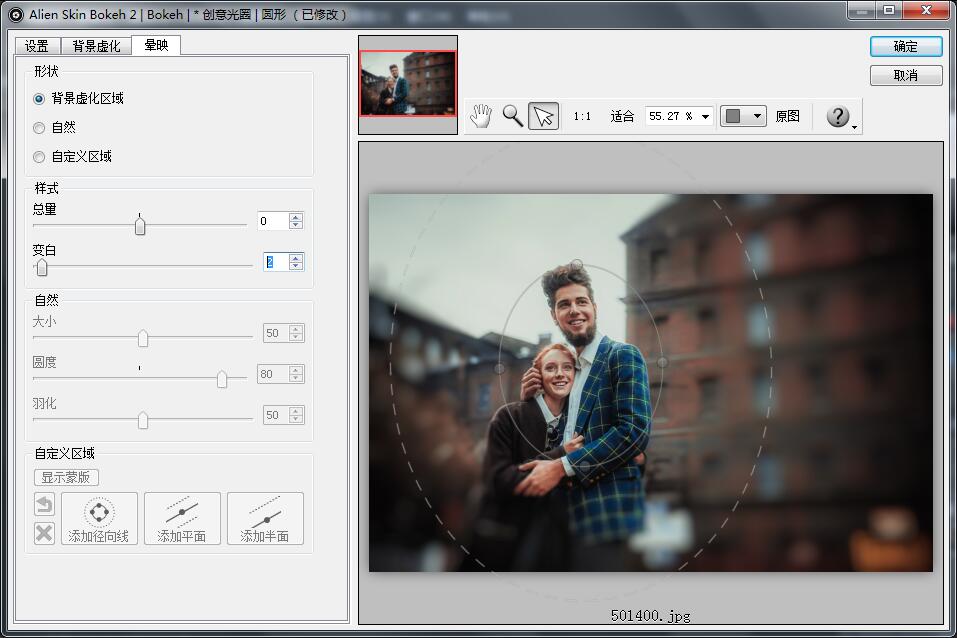Image resolution: width=957 pixels, height=638 pixels.
Task: Click the 变白 value input field
Action: point(275,262)
